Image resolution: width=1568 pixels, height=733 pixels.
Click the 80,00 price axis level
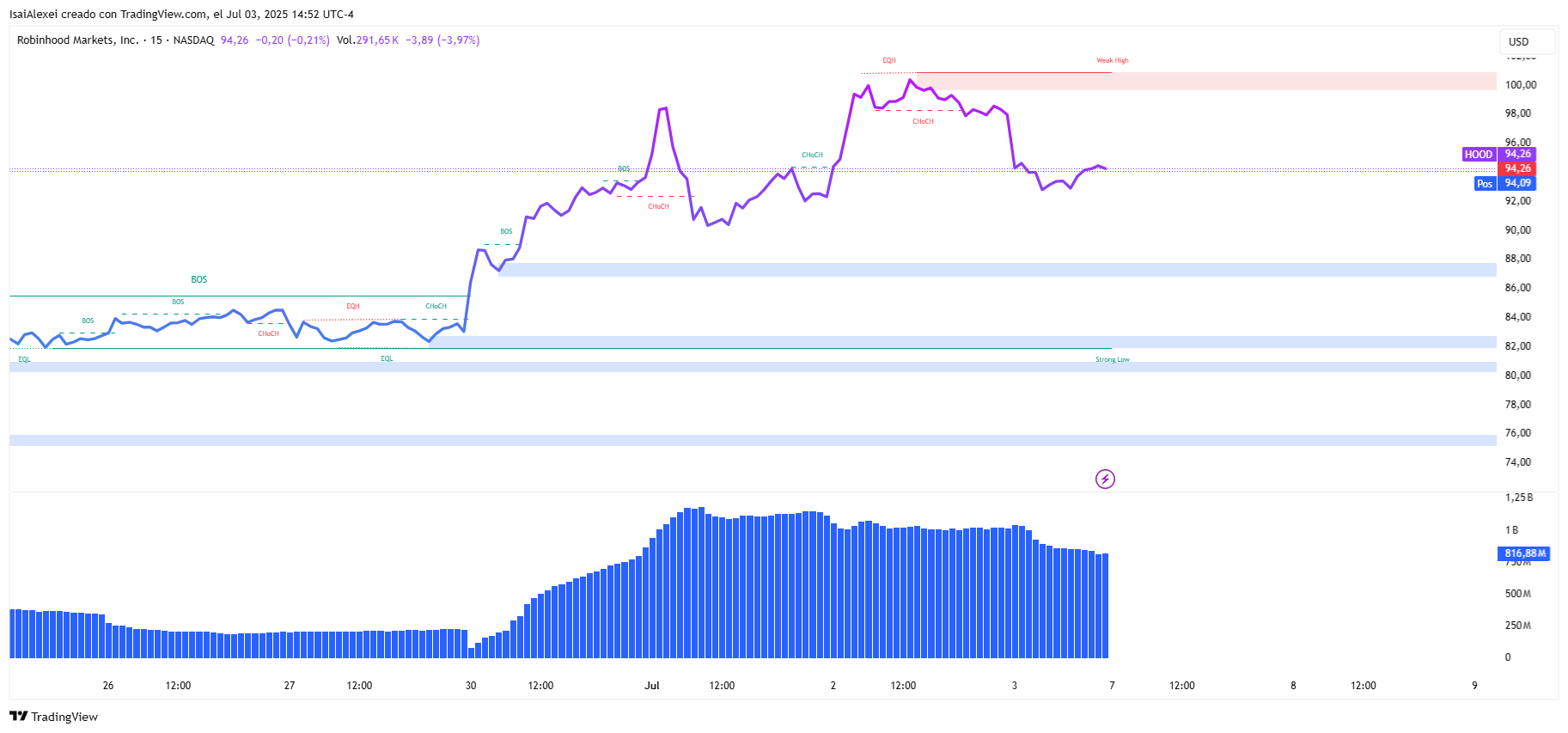pyautogui.click(x=1518, y=376)
